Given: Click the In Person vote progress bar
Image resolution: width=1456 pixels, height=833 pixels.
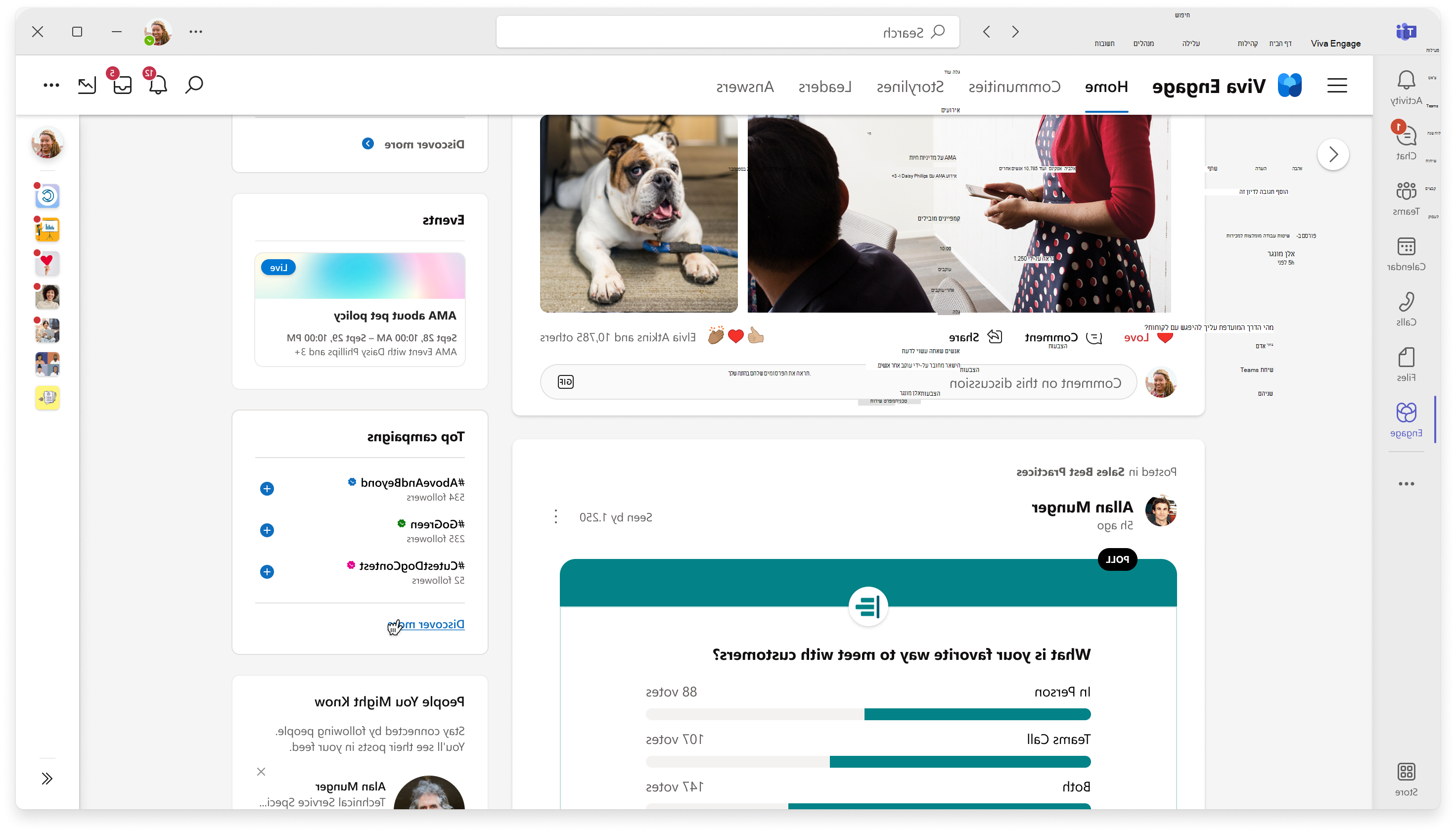Looking at the screenshot, I should pyautogui.click(x=868, y=714).
